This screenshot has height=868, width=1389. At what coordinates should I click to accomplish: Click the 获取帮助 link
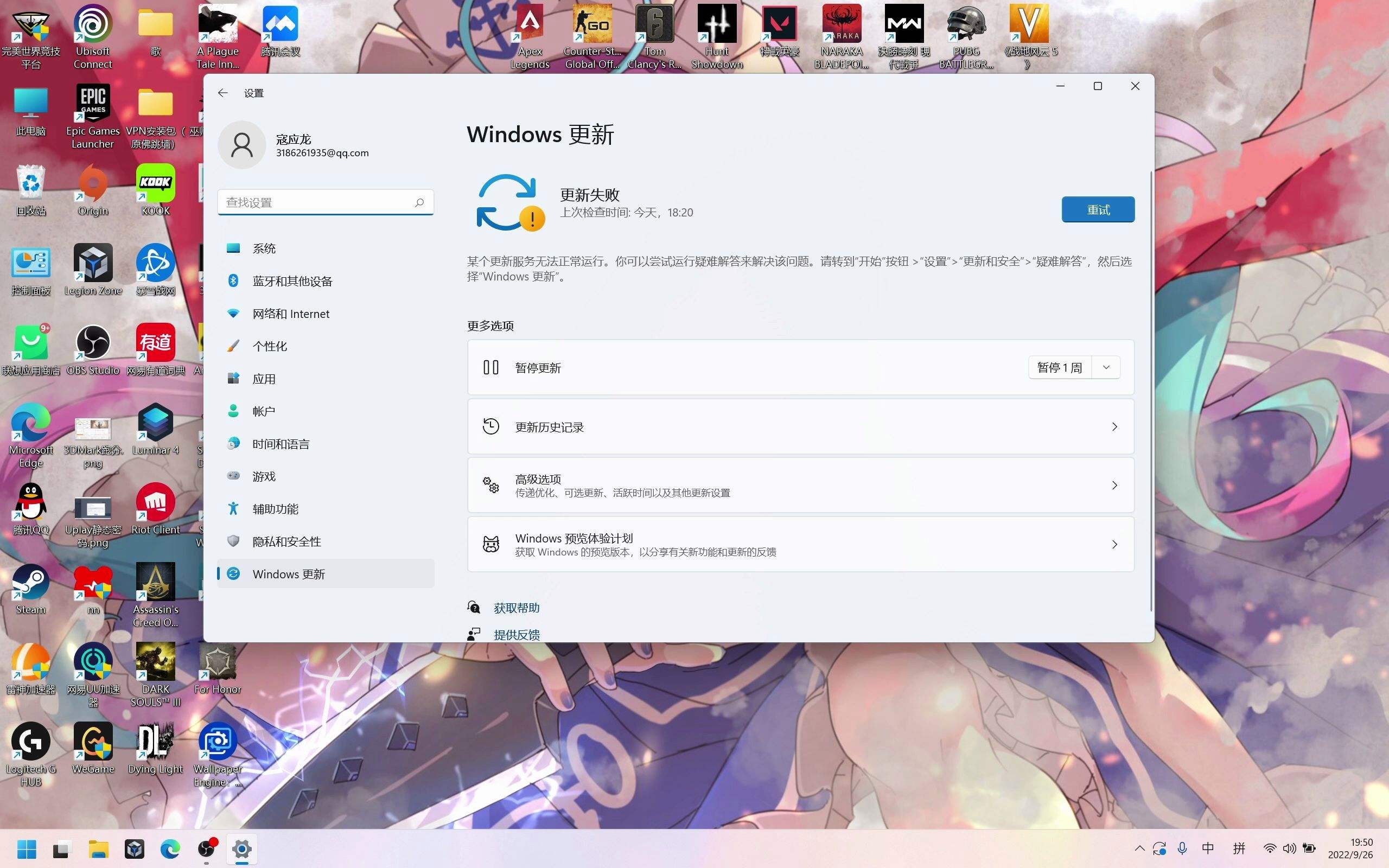tap(517, 608)
